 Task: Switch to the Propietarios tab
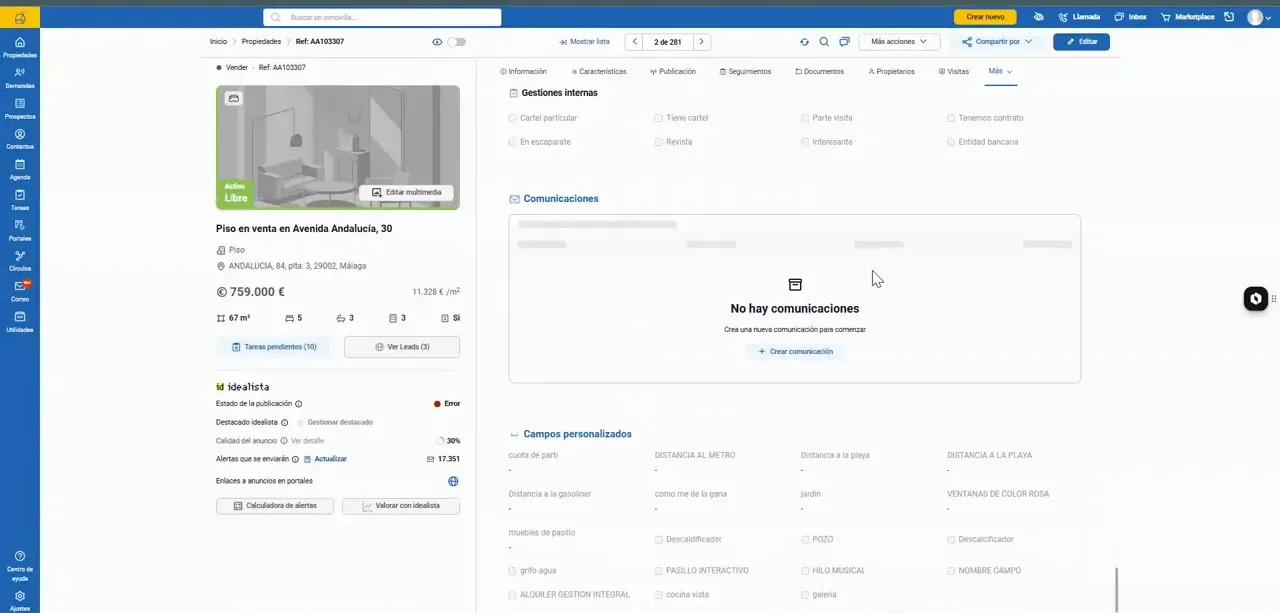[892, 72]
